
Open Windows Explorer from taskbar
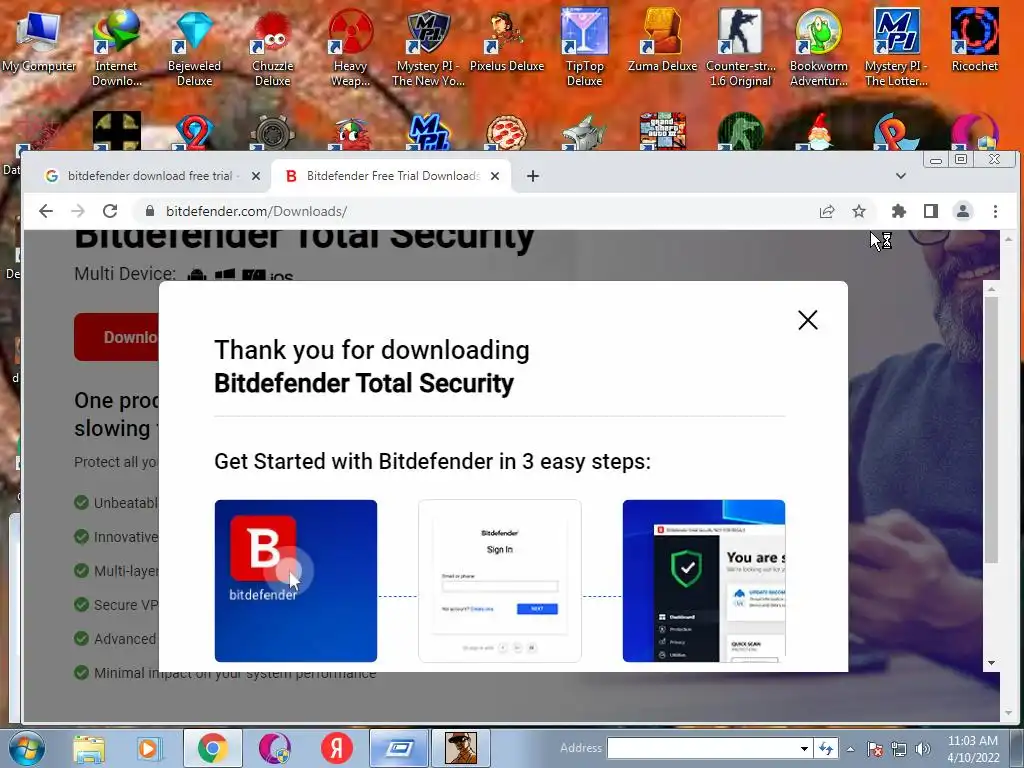(88, 748)
